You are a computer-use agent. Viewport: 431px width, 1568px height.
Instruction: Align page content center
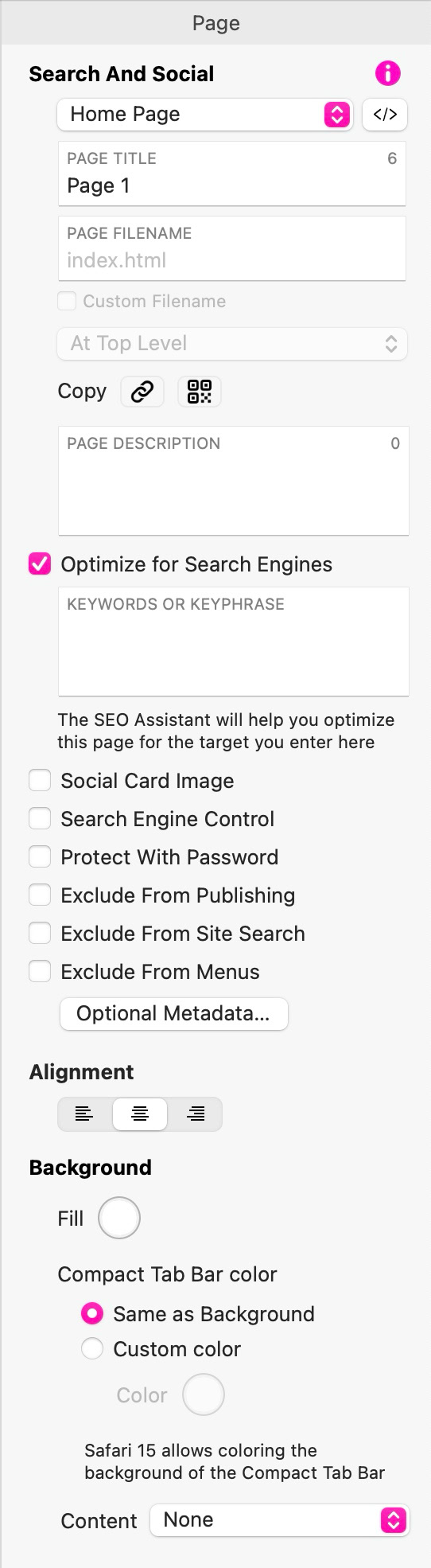click(140, 1114)
